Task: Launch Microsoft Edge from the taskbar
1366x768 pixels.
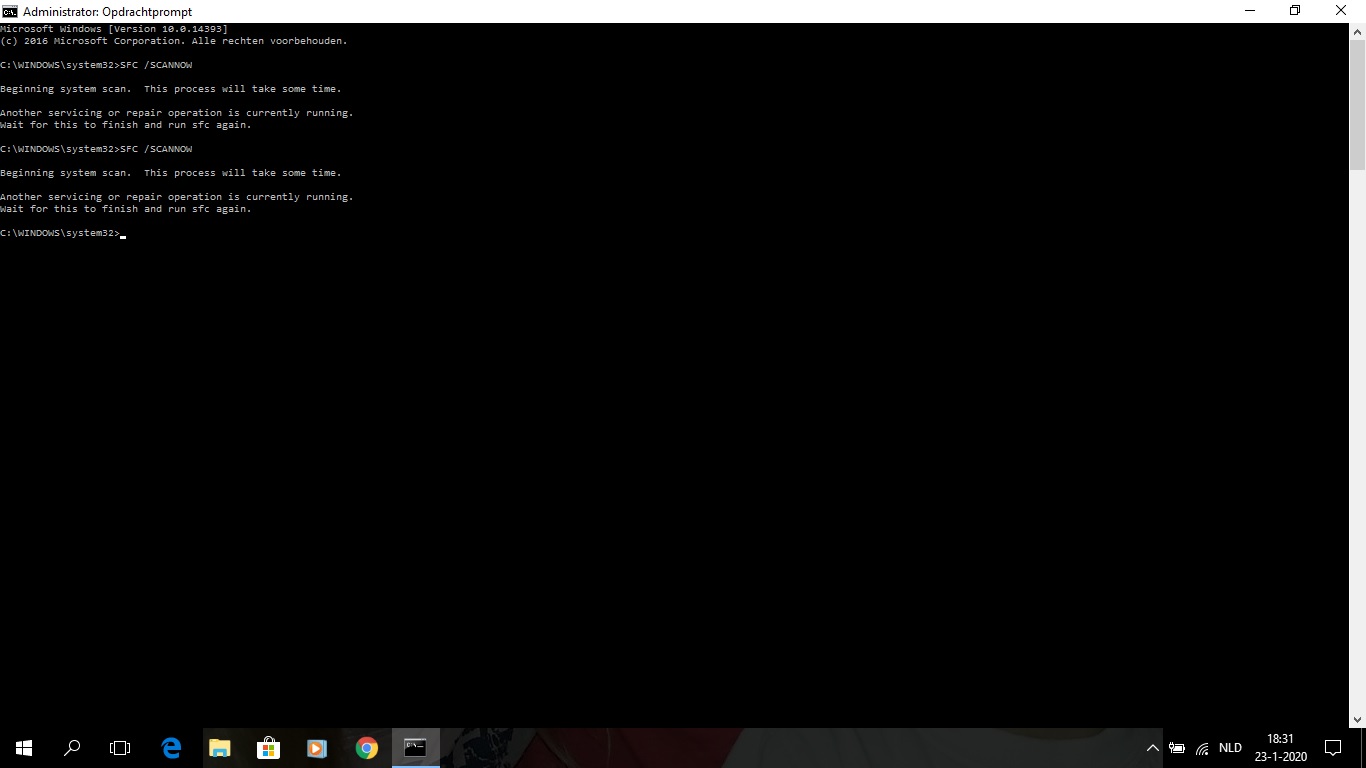Action: click(x=171, y=747)
